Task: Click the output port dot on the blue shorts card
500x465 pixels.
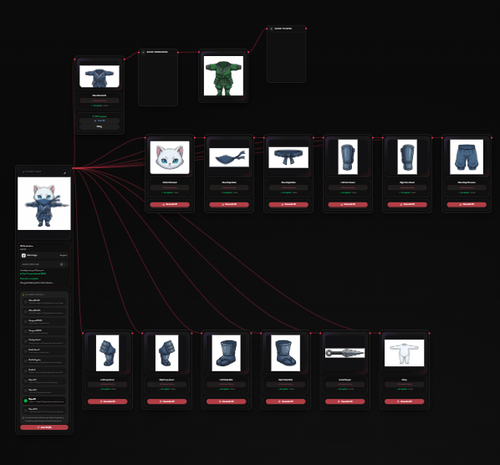Action: (491, 137)
